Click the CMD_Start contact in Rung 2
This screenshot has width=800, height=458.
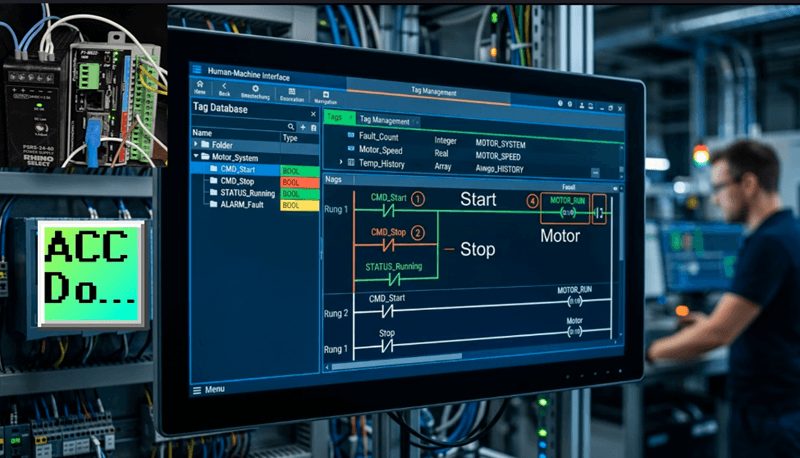click(x=387, y=311)
